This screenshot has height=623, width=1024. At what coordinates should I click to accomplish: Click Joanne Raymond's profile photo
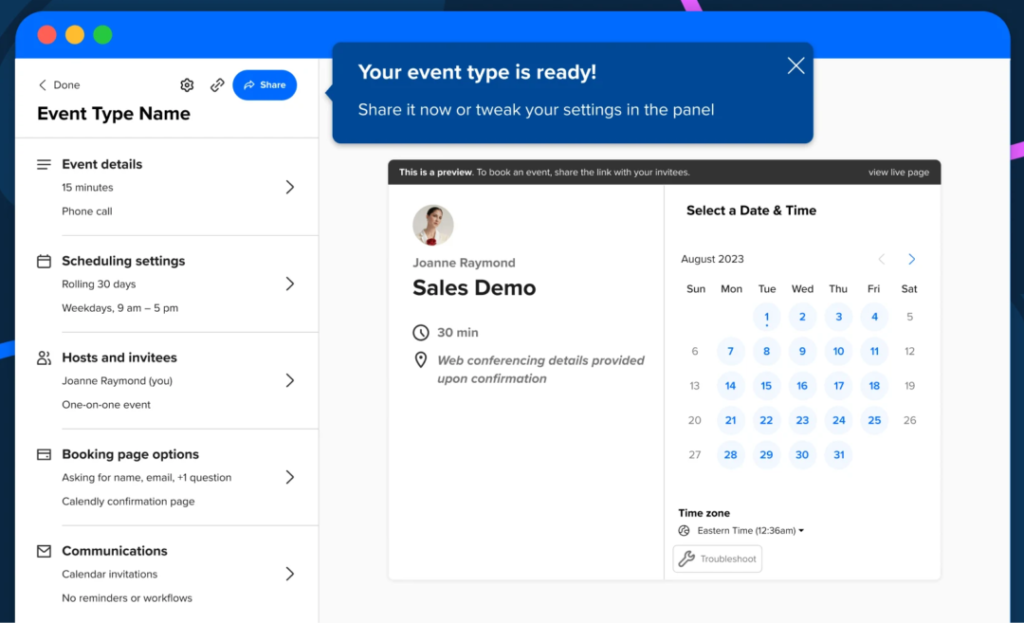click(433, 225)
